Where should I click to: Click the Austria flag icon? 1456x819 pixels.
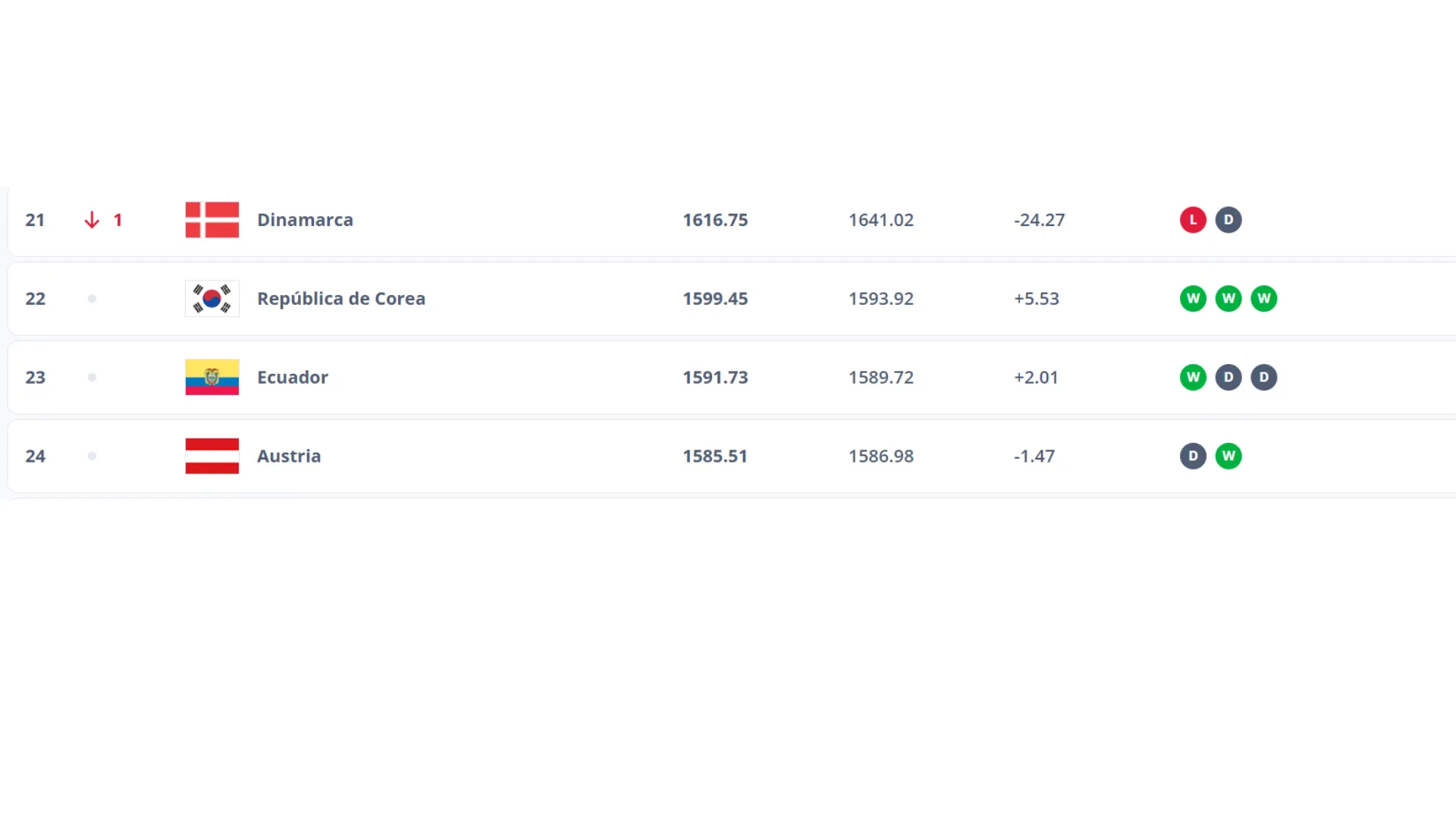pyautogui.click(x=212, y=457)
